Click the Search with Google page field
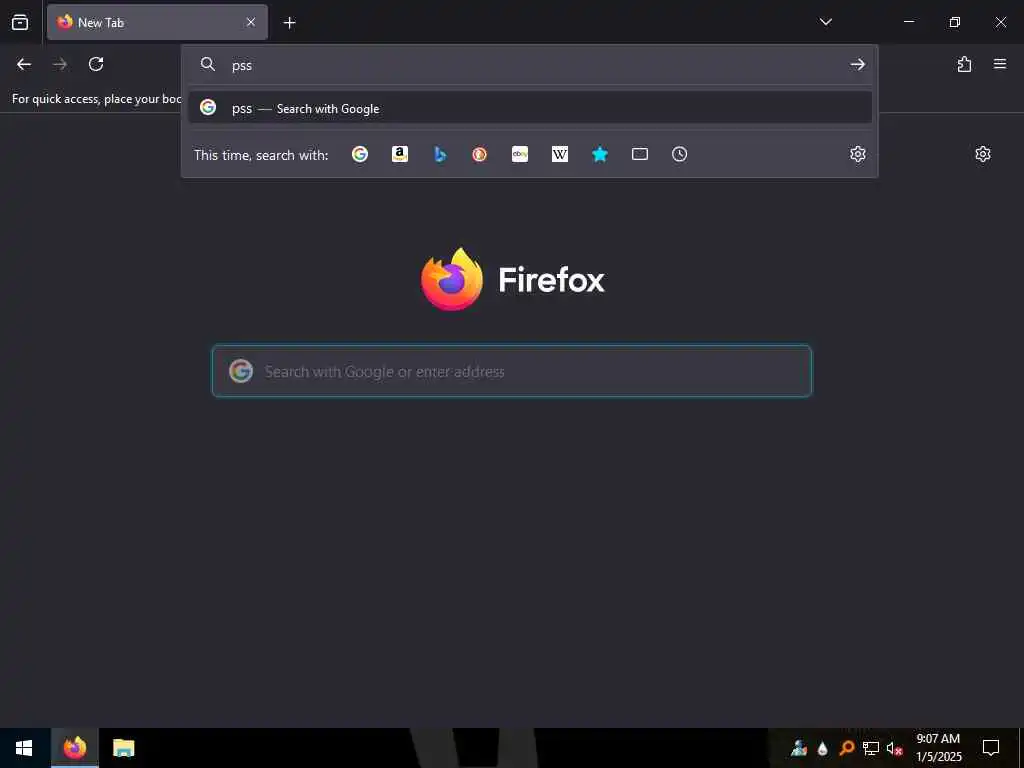The width and height of the screenshot is (1024, 768). click(512, 371)
